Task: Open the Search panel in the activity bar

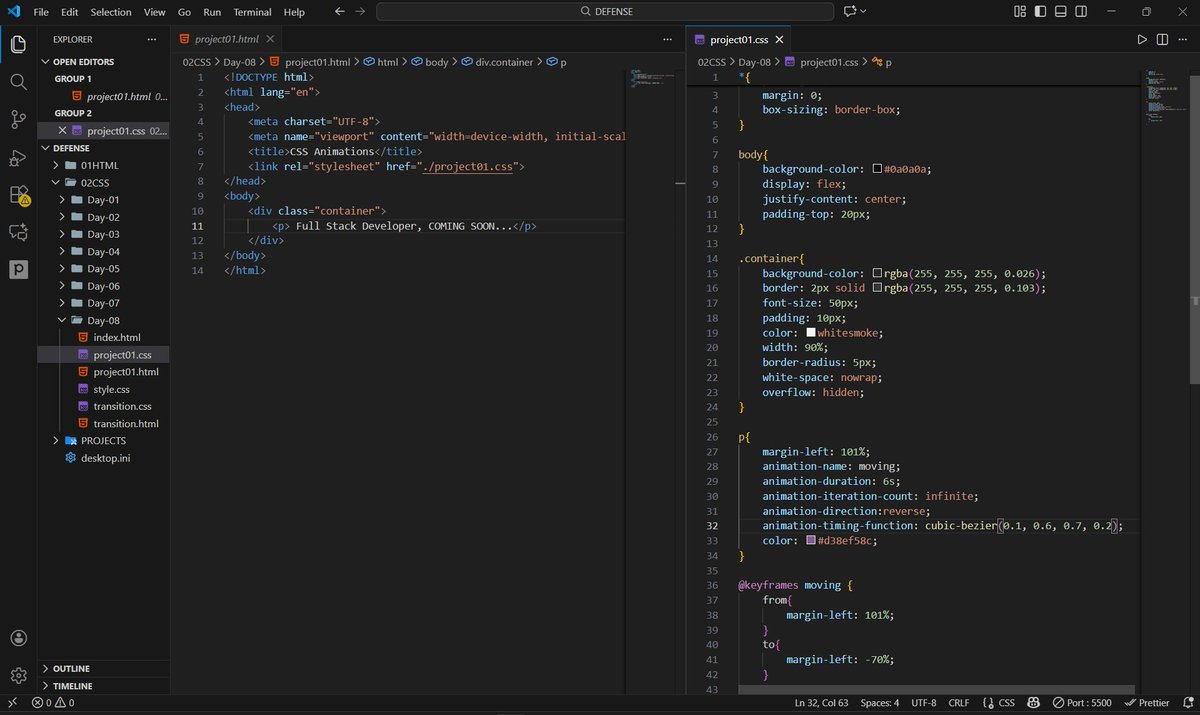Action: tap(18, 82)
